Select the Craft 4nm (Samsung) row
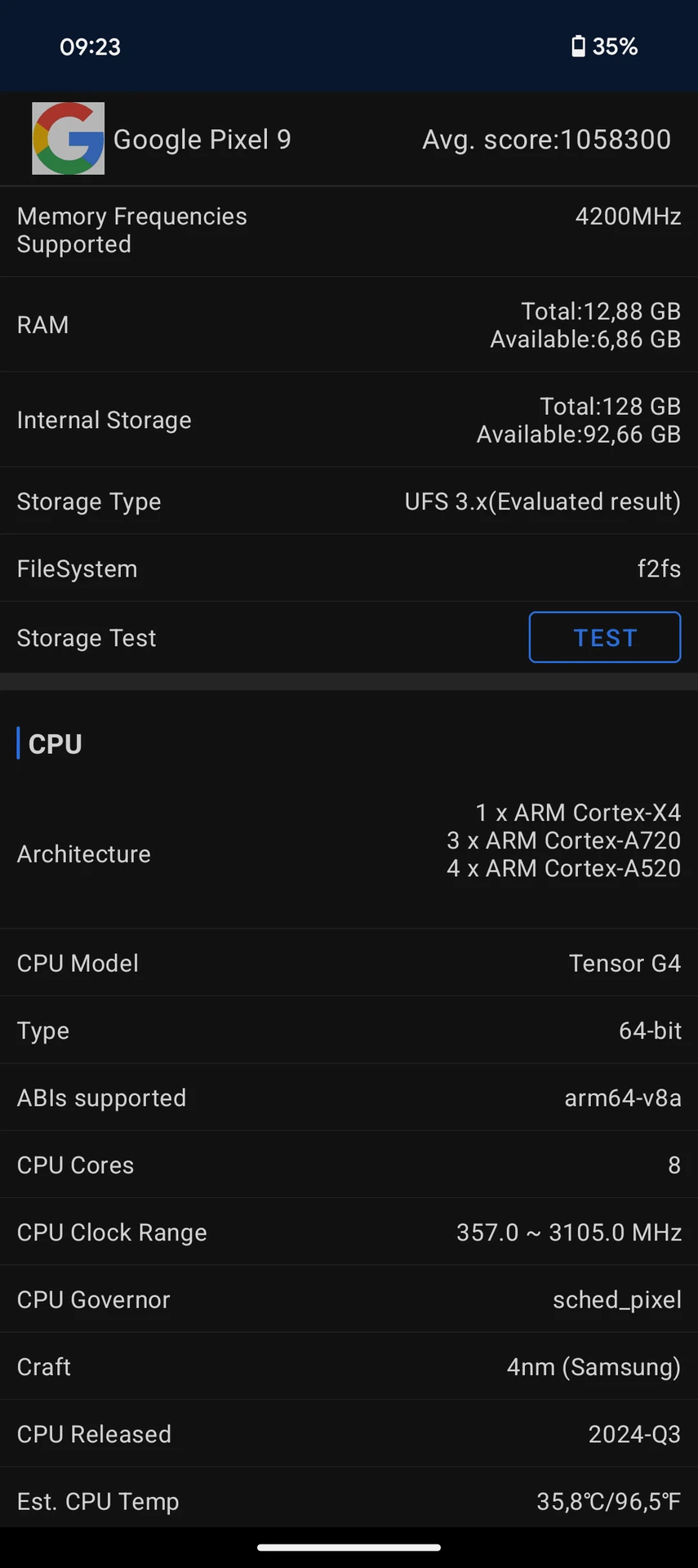 pos(349,1366)
